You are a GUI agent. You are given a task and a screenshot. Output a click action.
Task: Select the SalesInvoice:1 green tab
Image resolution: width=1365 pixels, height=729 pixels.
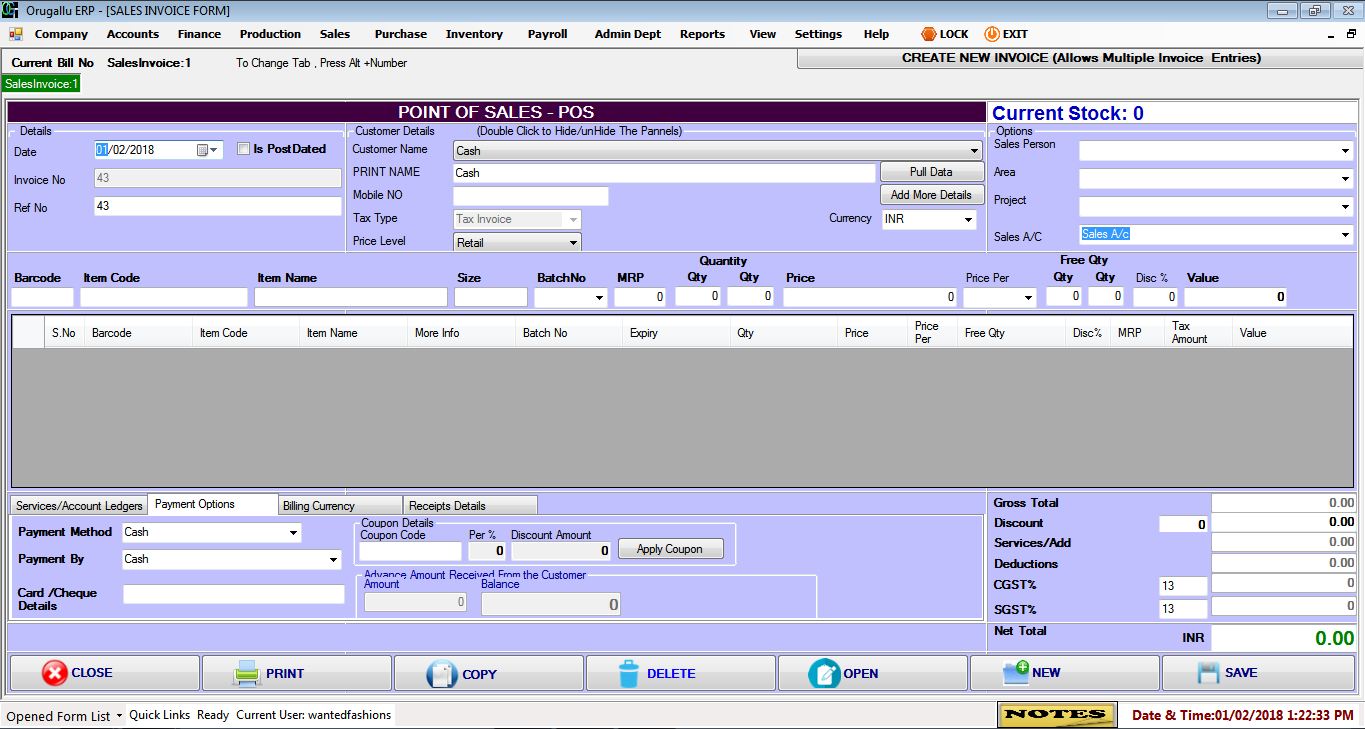pos(41,84)
